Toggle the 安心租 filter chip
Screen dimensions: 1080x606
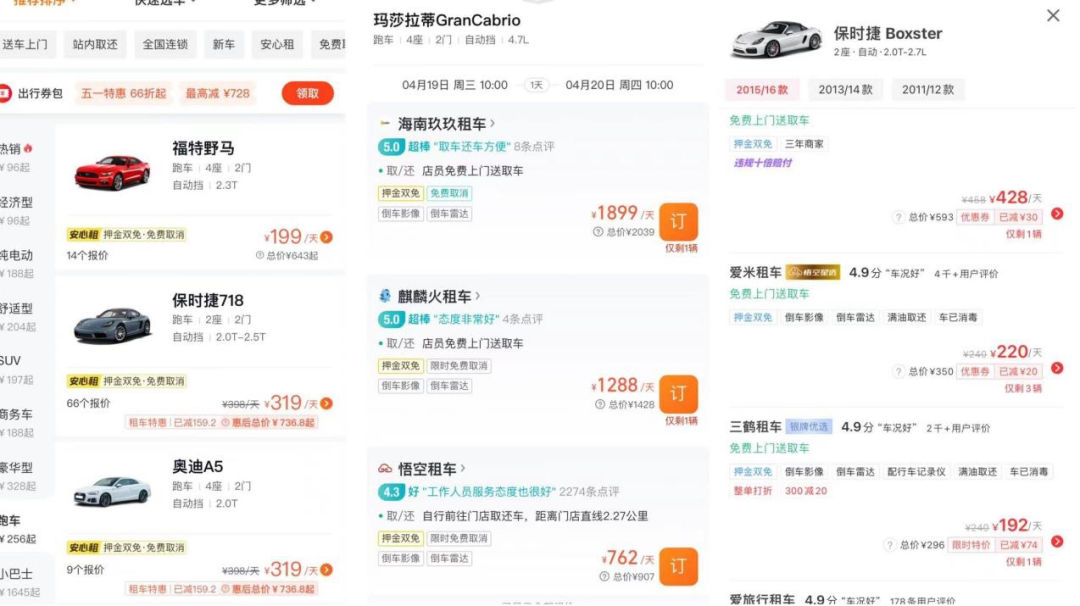(x=277, y=45)
